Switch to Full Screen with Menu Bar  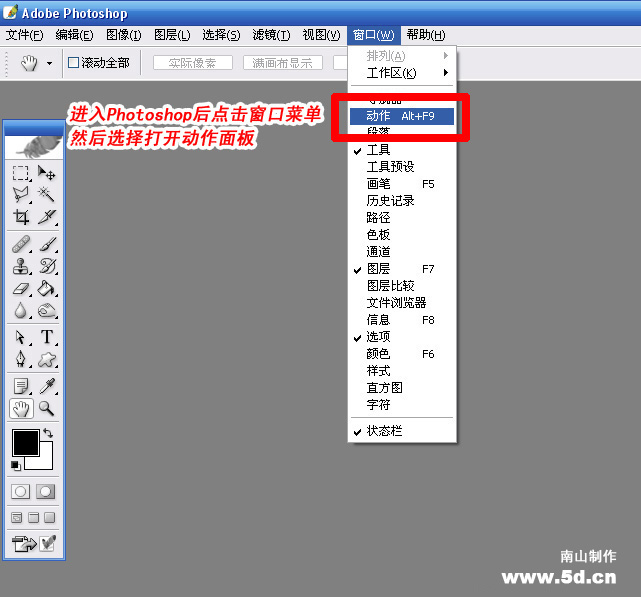[x=34, y=518]
